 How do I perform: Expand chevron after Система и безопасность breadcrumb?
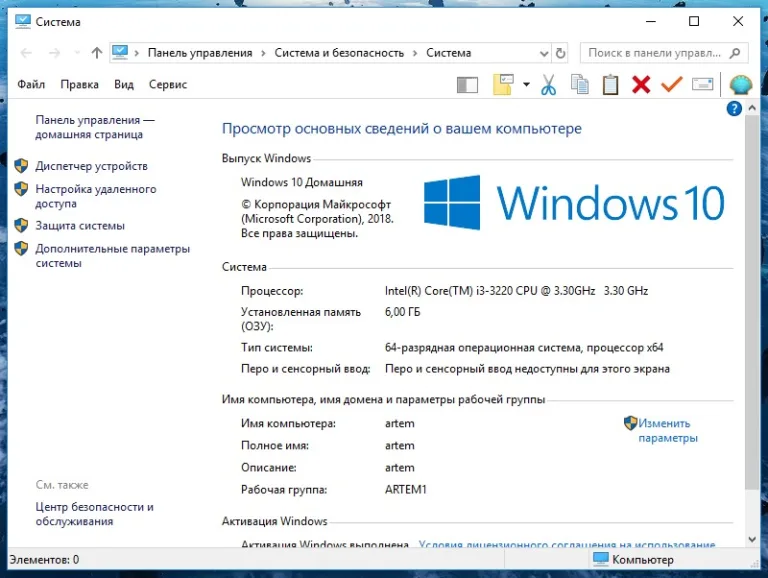[x=415, y=53]
